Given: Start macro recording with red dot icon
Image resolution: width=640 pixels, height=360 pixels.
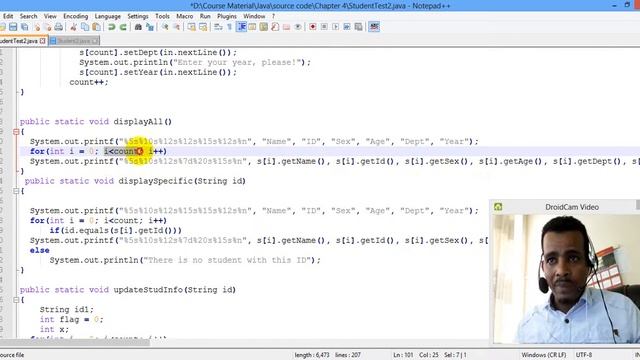Looking at the screenshot, I should click(x=313, y=27).
